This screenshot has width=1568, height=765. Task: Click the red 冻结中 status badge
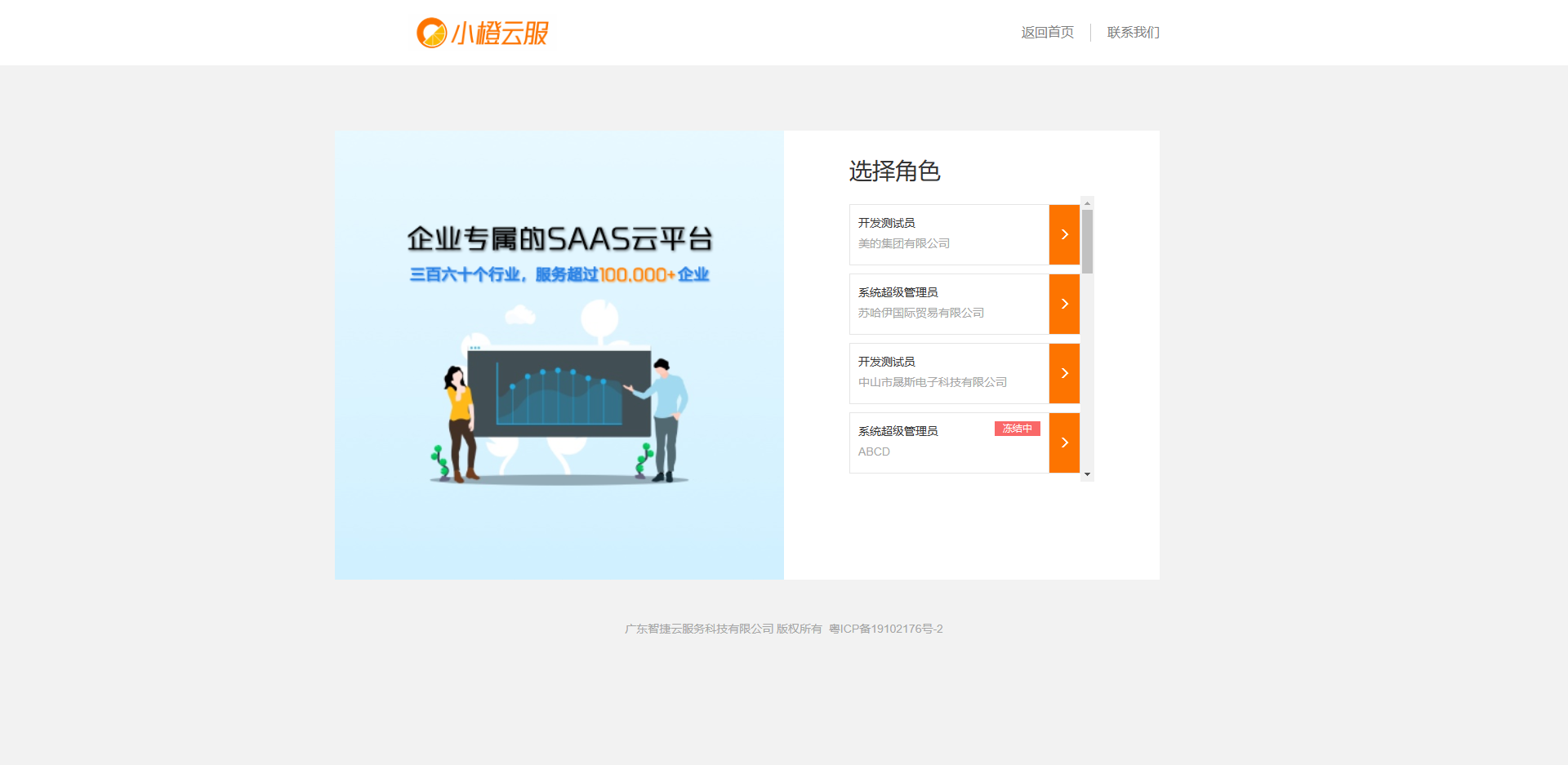1017,429
